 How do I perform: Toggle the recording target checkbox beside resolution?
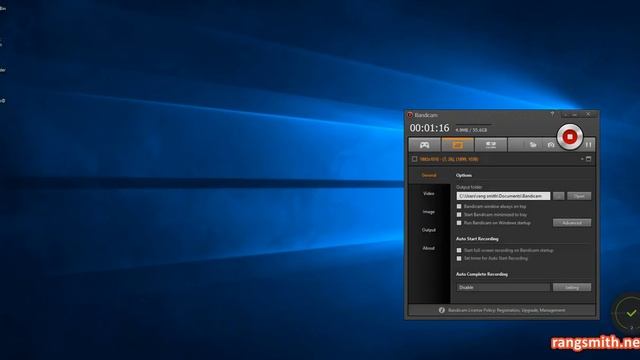414,159
